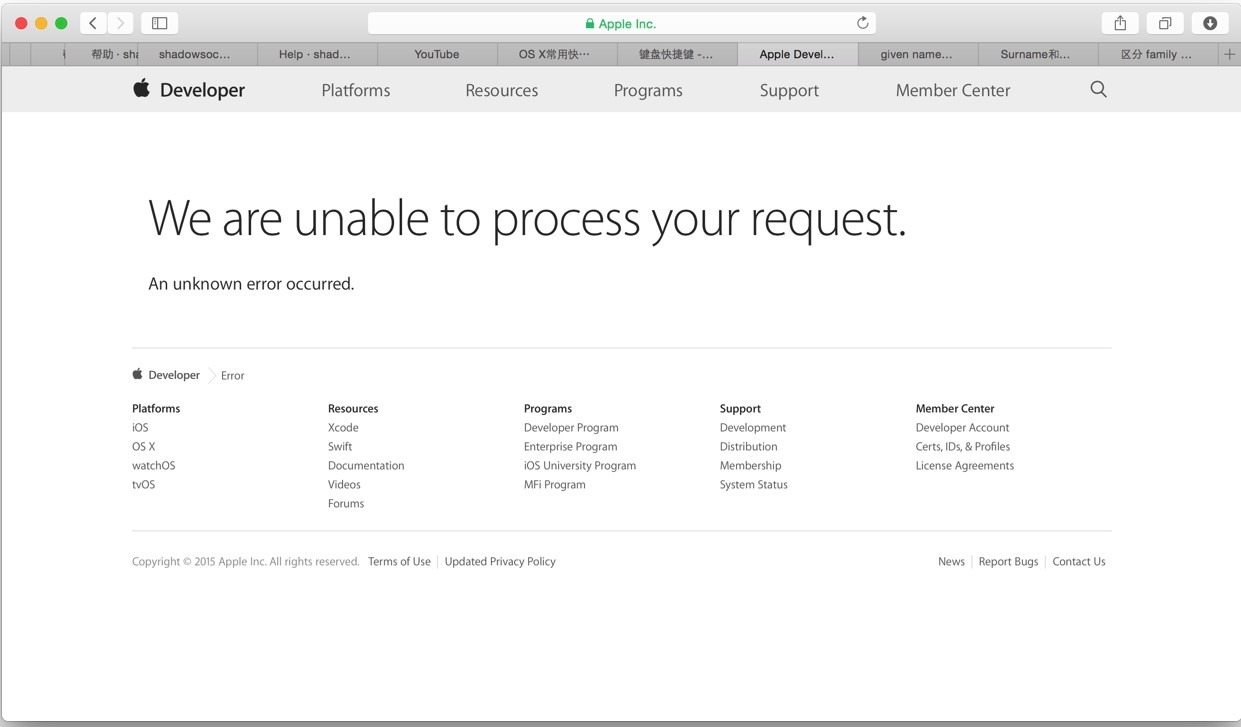Open the News footer link
Image resolution: width=1241 pixels, height=727 pixels.
pos(951,562)
